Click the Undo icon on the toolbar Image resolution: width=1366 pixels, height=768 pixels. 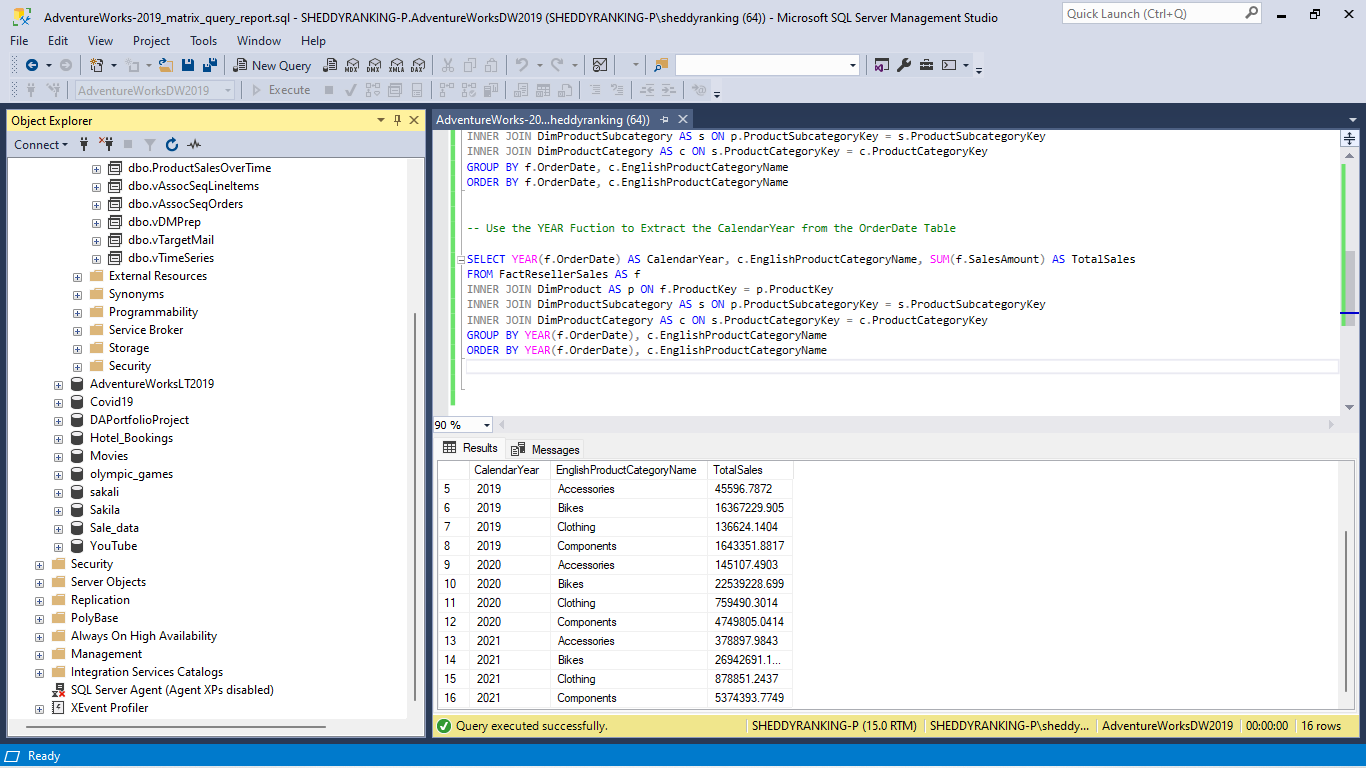pyautogui.click(x=524, y=64)
